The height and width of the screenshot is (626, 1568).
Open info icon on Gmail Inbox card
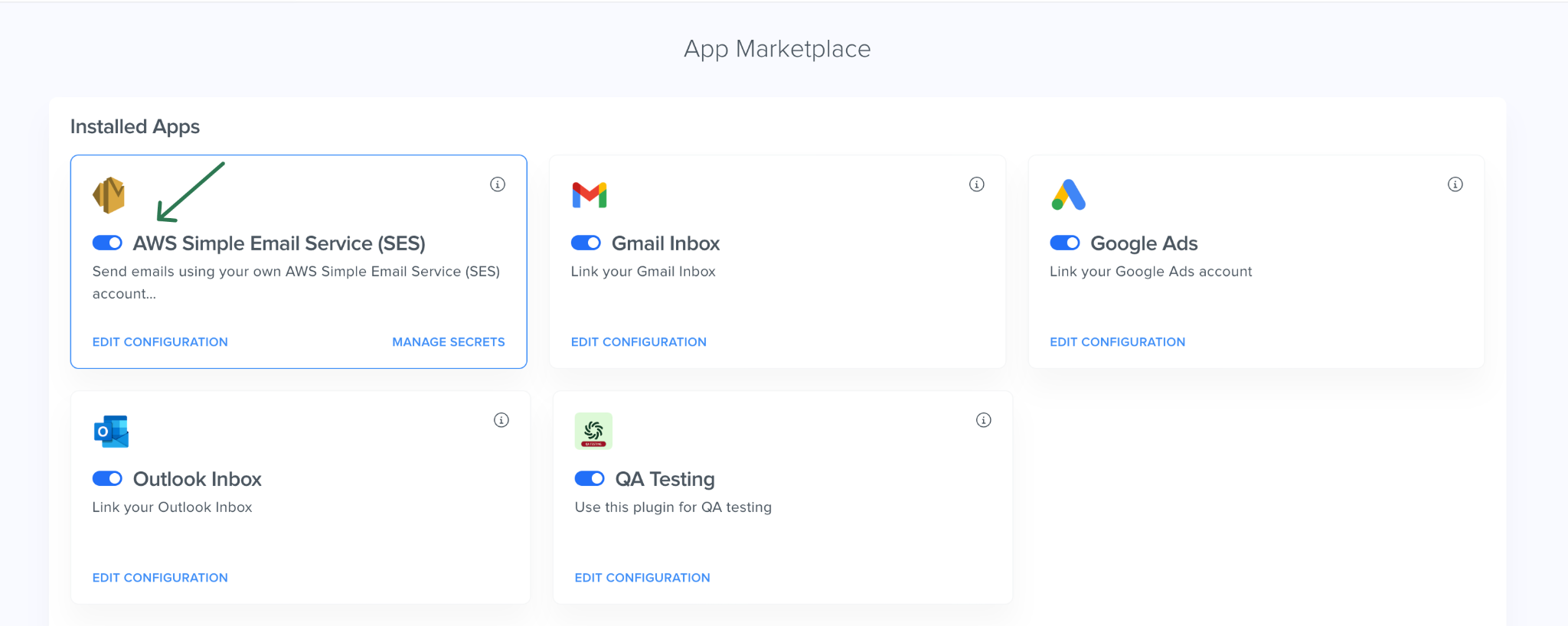[977, 184]
